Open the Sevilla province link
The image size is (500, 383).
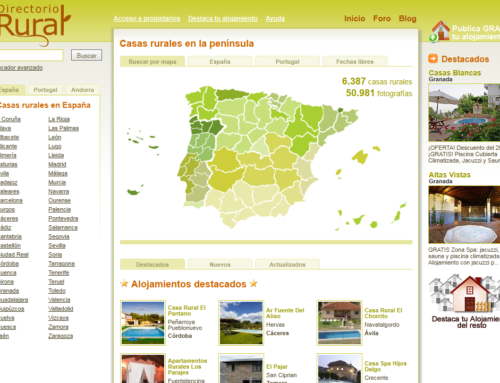click(57, 245)
